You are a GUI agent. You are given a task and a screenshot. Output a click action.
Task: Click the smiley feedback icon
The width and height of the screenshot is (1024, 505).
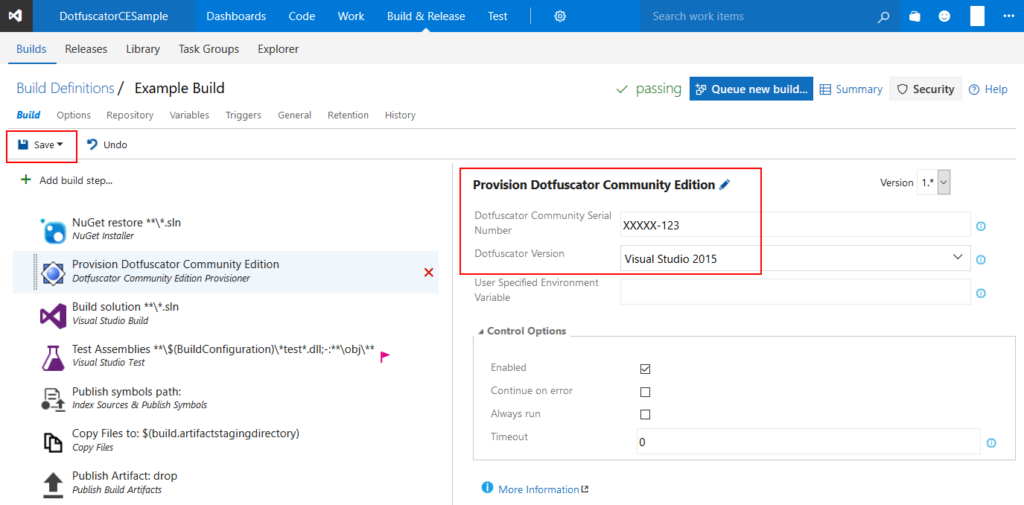tap(944, 16)
